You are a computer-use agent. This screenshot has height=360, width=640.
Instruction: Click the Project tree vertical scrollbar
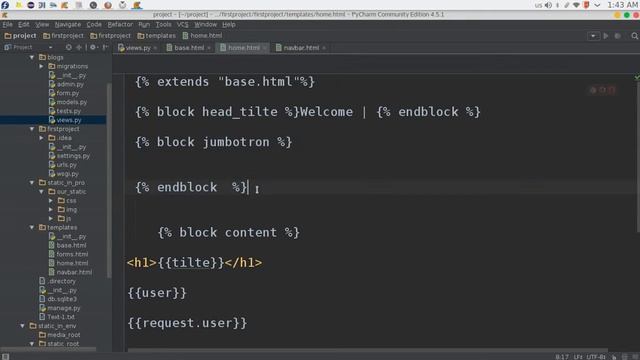click(x=109, y=180)
